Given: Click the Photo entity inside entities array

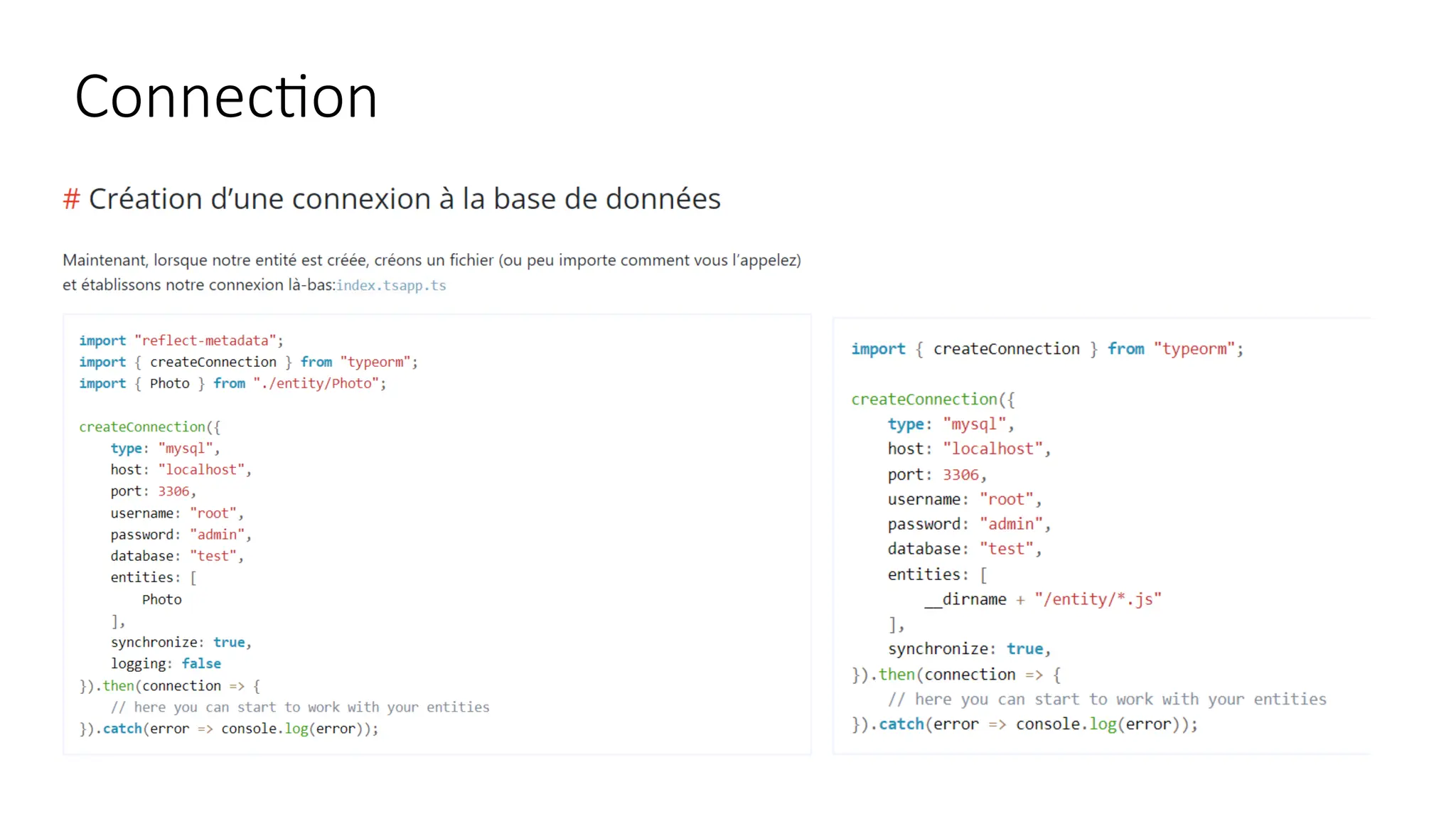Looking at the screenshot, I should (161, 599).
